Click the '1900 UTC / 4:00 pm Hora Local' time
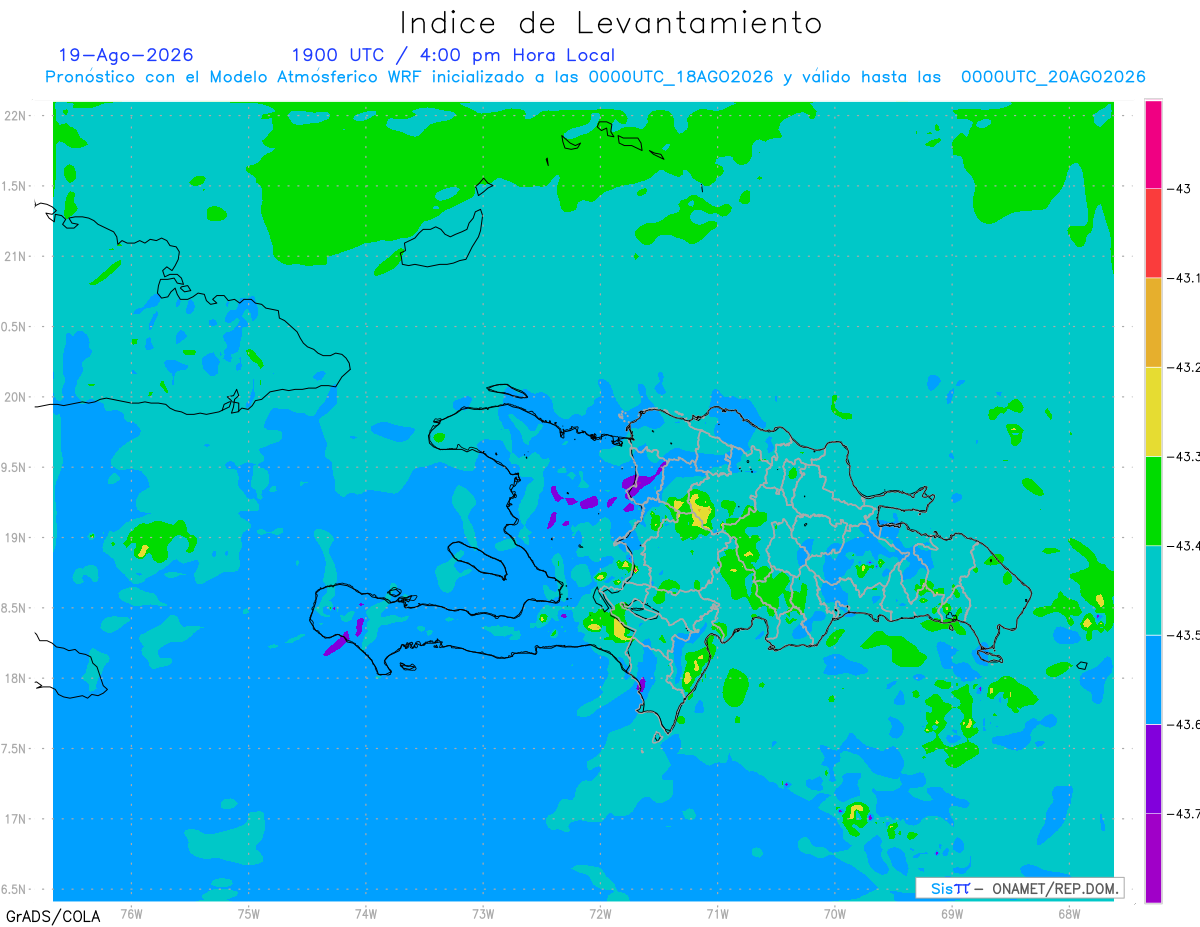The width and height of the screenshot is (1200, 927). click(x=453, y=55)
